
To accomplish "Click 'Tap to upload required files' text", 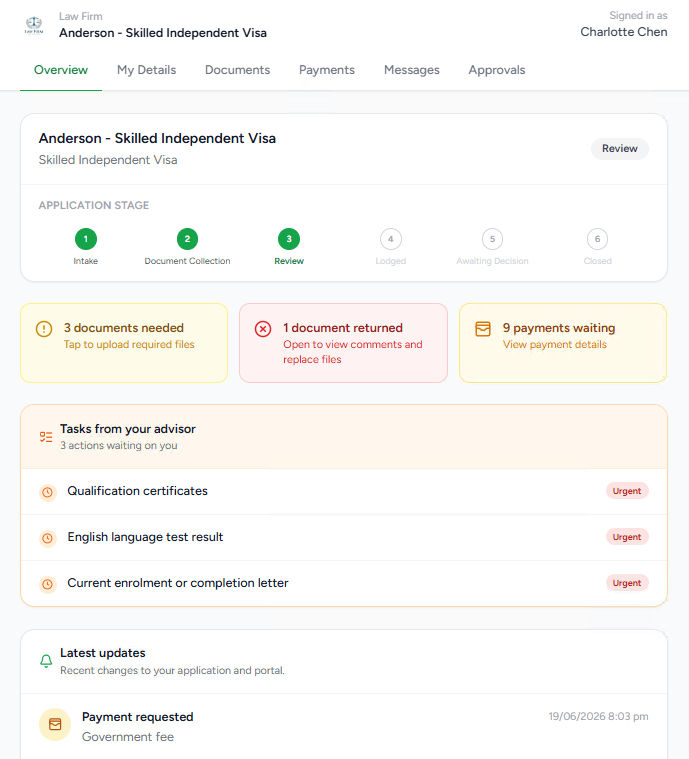I will coord(129,345).
